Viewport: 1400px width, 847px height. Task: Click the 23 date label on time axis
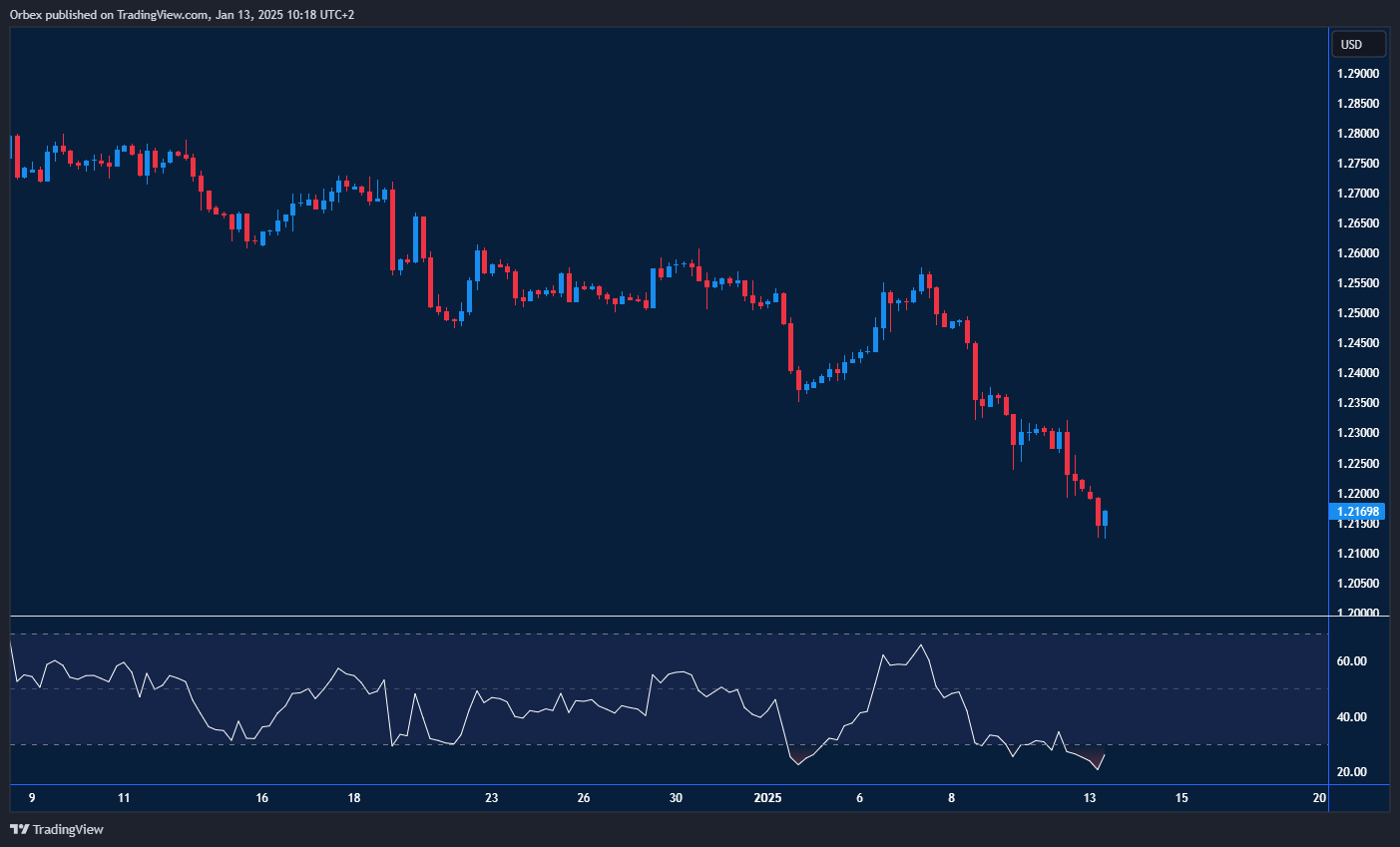click(491, 798)
